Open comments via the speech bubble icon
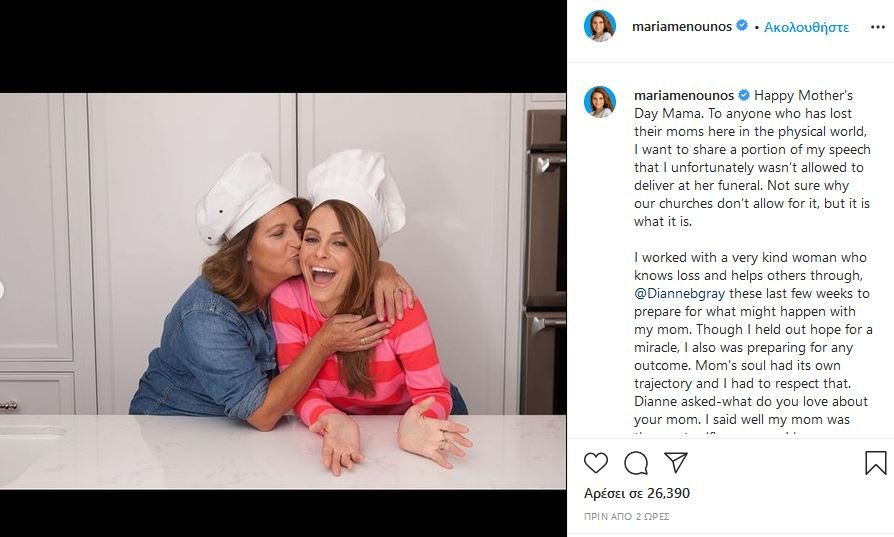Image resolution: width=894 pixels, height=537 pixels. click(636, 463)
